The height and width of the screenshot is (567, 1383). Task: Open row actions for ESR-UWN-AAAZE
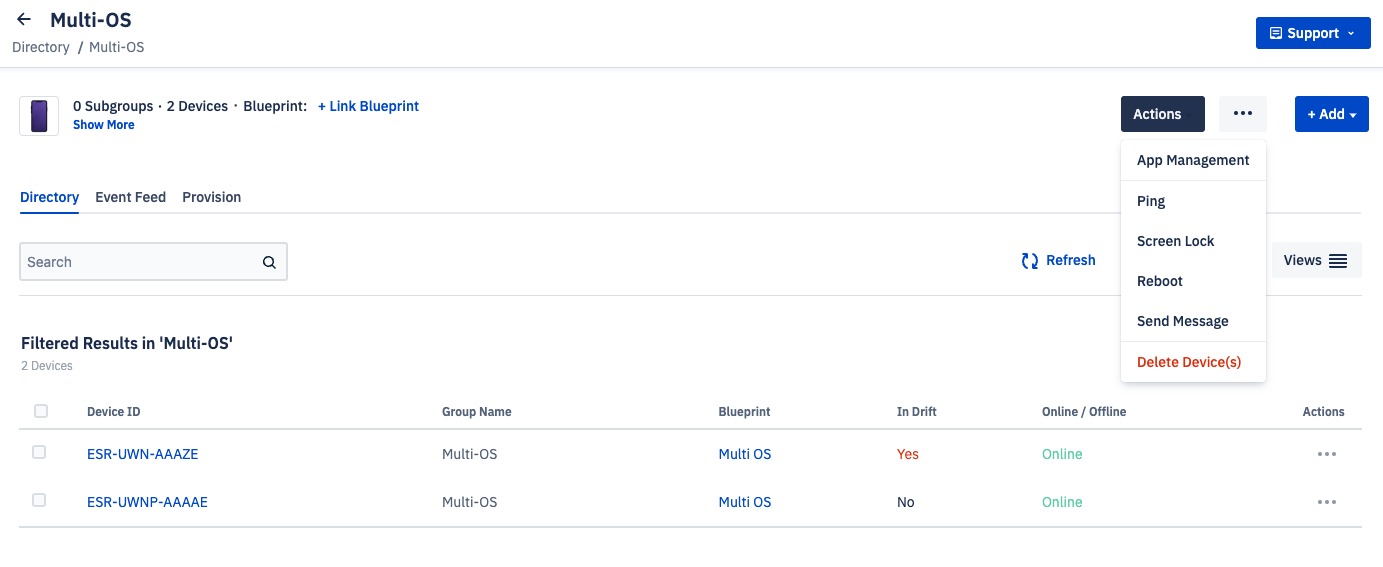coord(1327,454)
